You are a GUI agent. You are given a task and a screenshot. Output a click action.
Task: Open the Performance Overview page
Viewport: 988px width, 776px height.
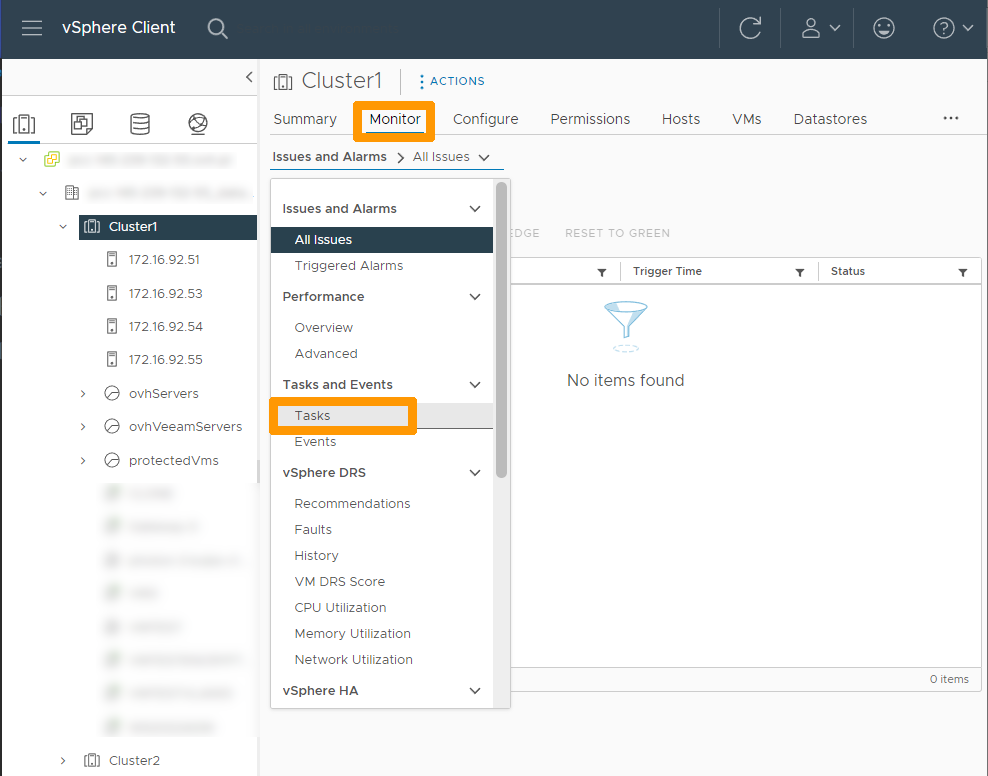(x=382, y=328)
